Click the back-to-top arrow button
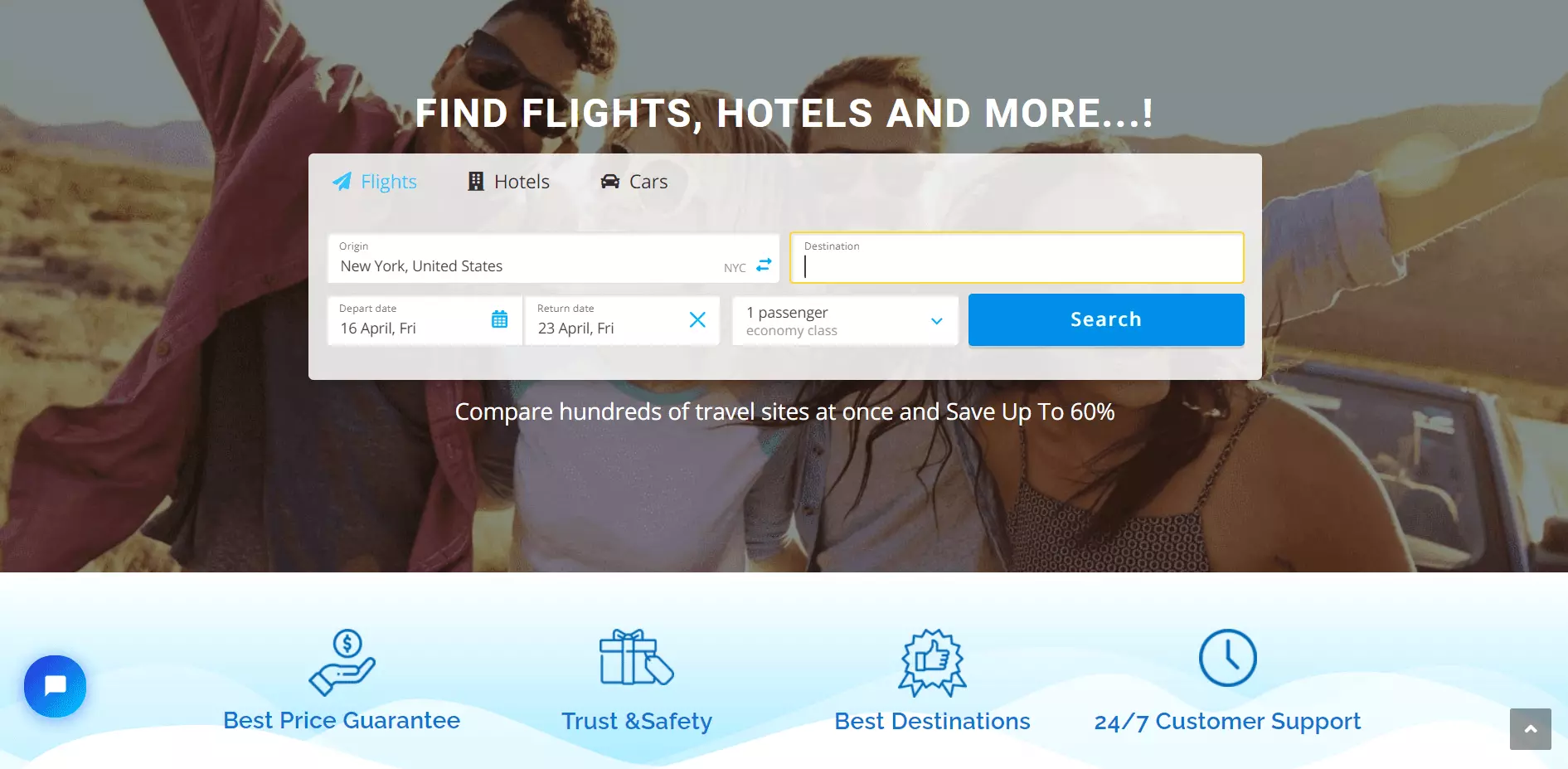 tap(1530, 728)
